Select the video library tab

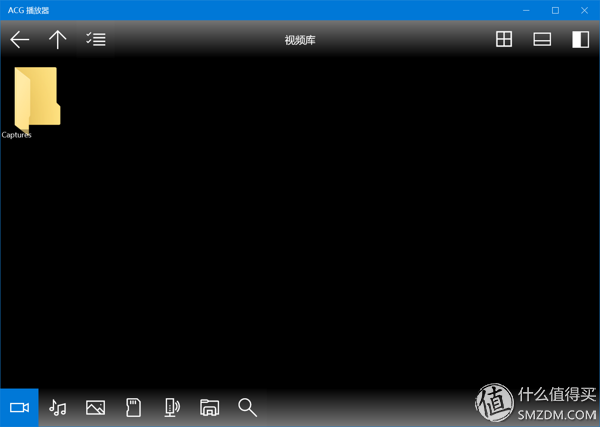point(19,407)
